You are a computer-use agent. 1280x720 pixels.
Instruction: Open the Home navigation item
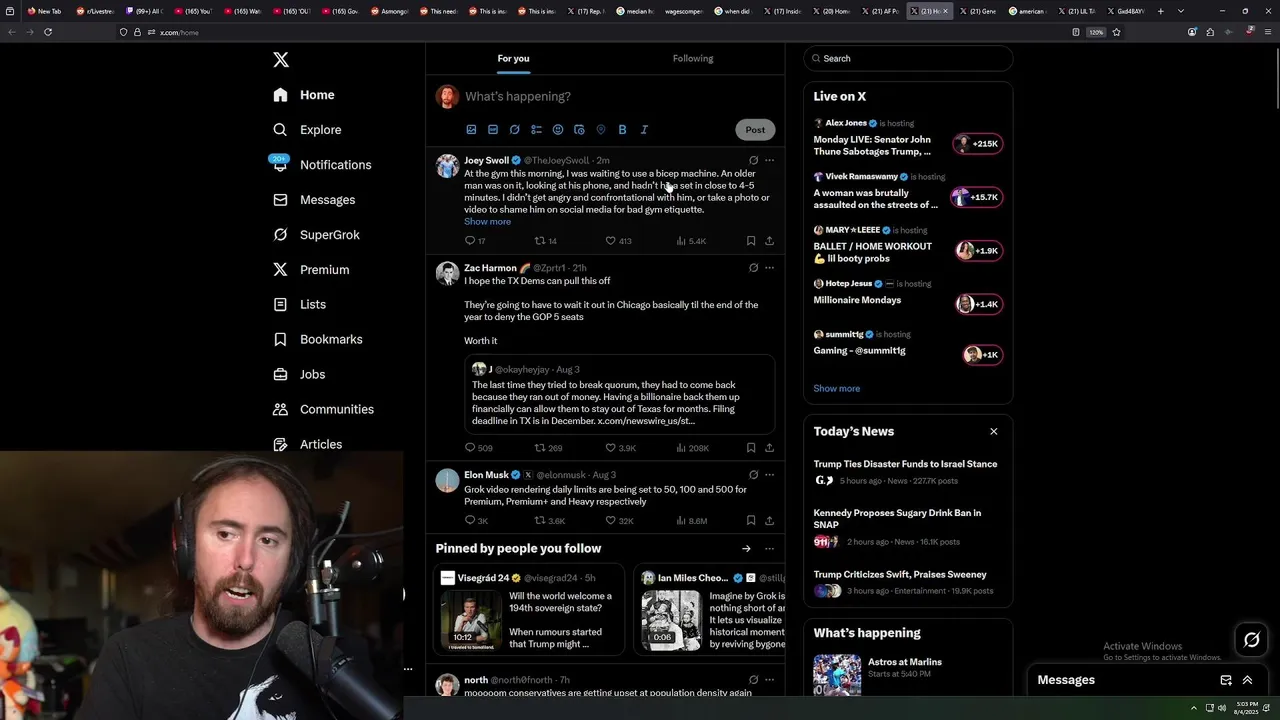(304, 95)
